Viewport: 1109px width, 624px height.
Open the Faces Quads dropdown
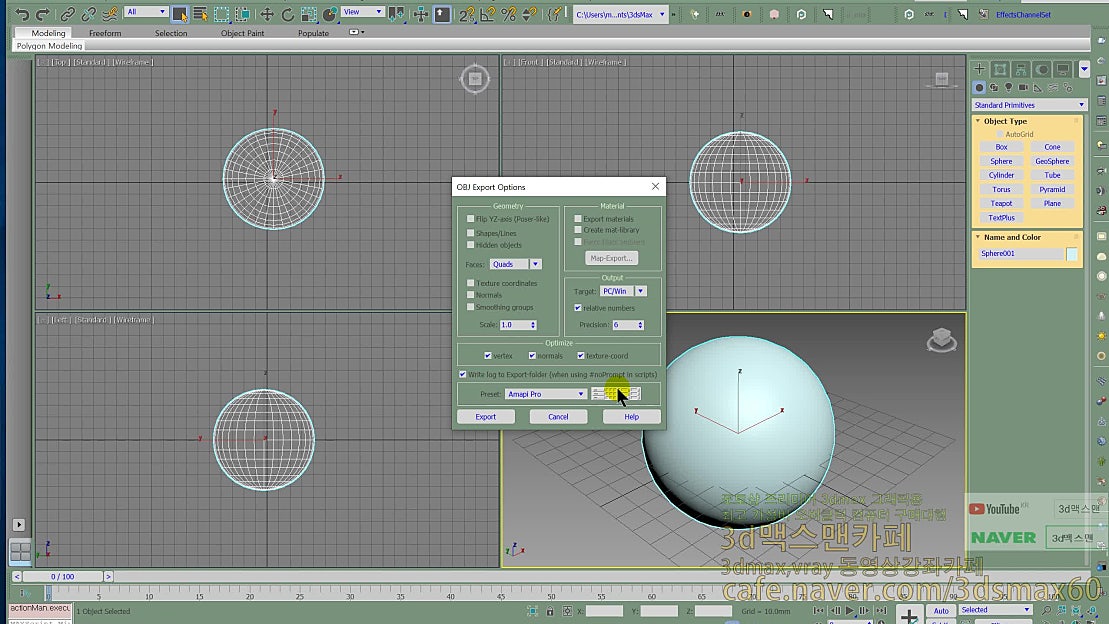click(x=537, y=264)
